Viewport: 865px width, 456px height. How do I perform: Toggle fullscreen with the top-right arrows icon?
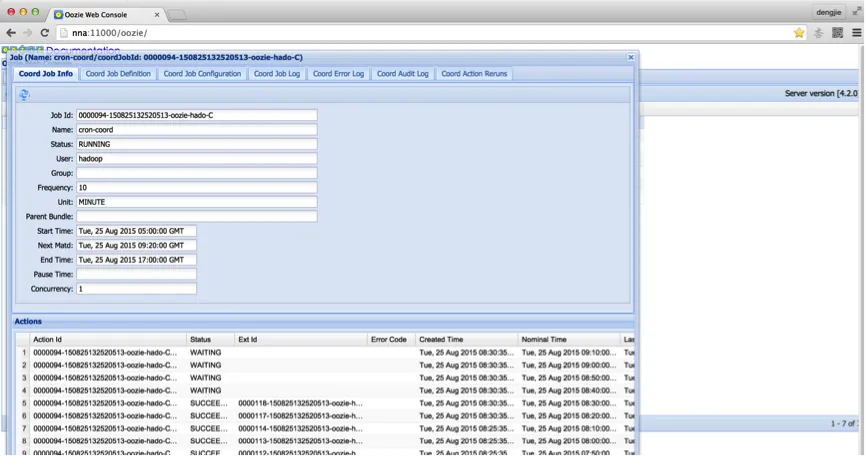pos(857,12)
